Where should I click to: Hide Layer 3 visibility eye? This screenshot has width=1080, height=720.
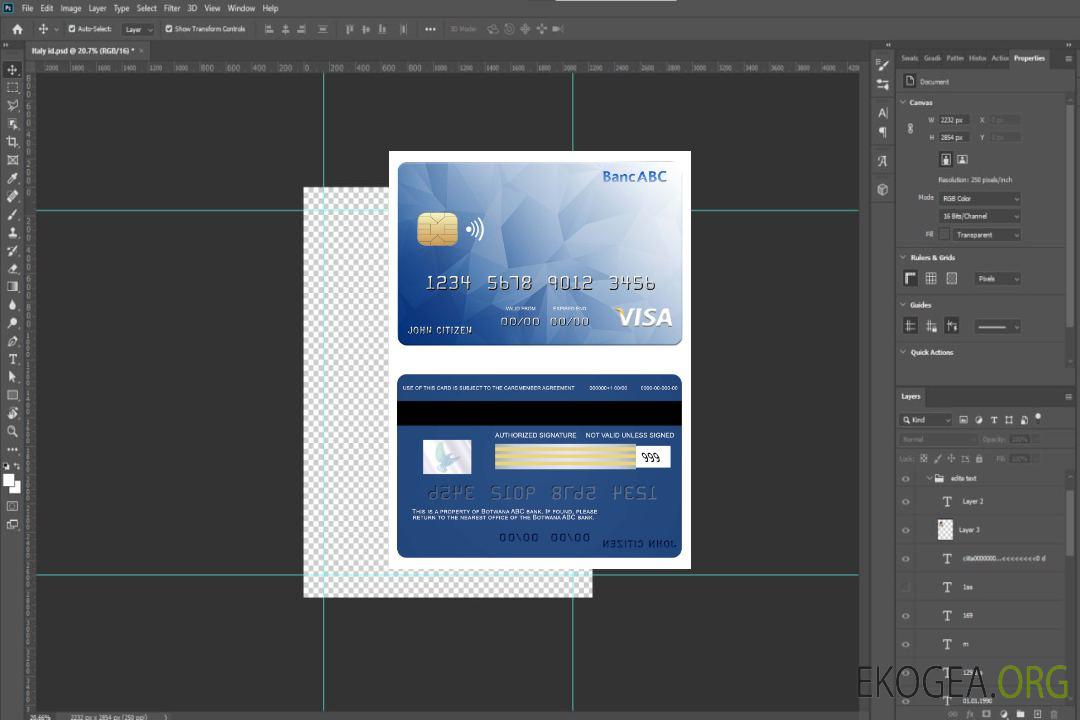906,531
